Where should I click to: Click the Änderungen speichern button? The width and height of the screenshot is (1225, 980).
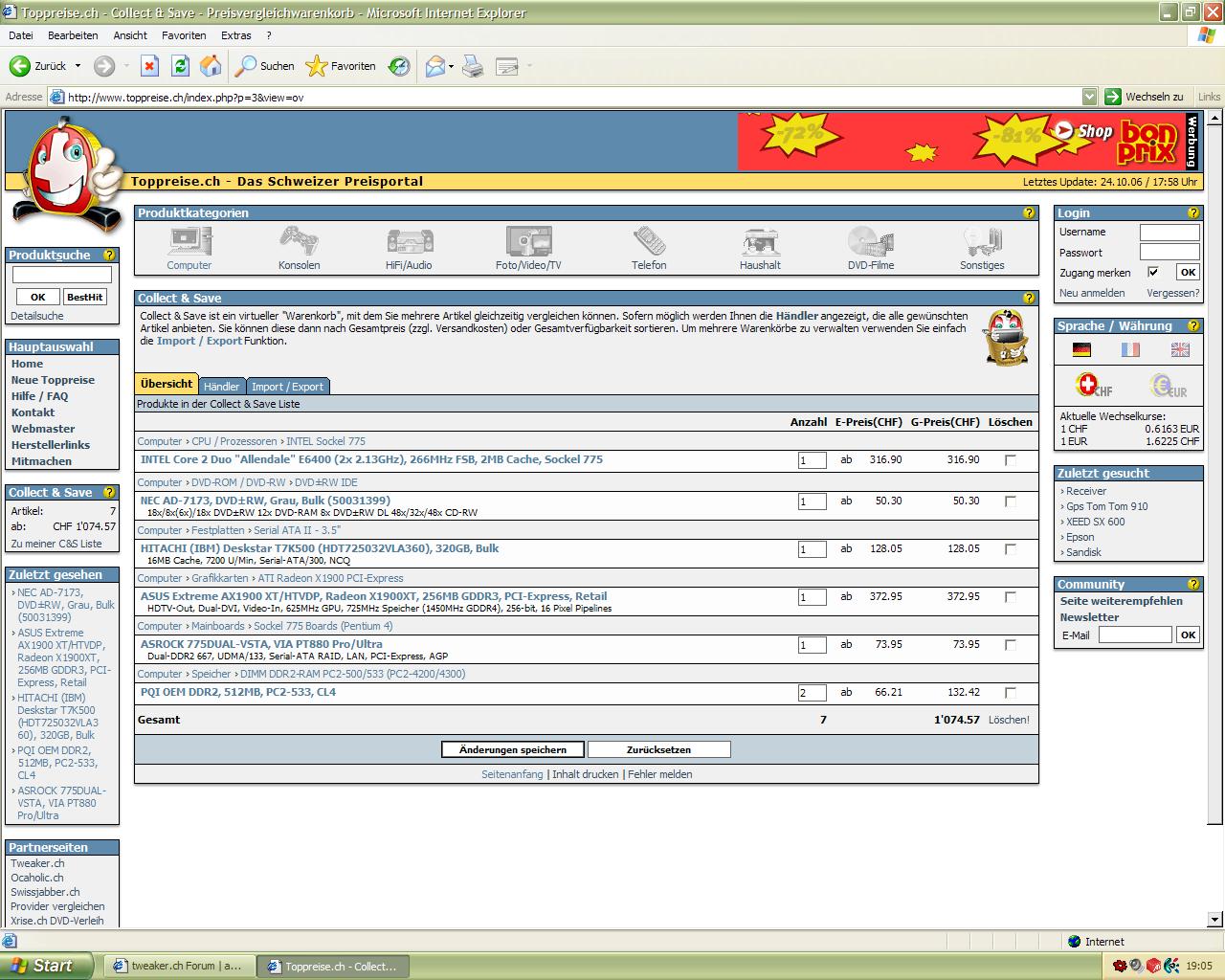coord(513,749)
